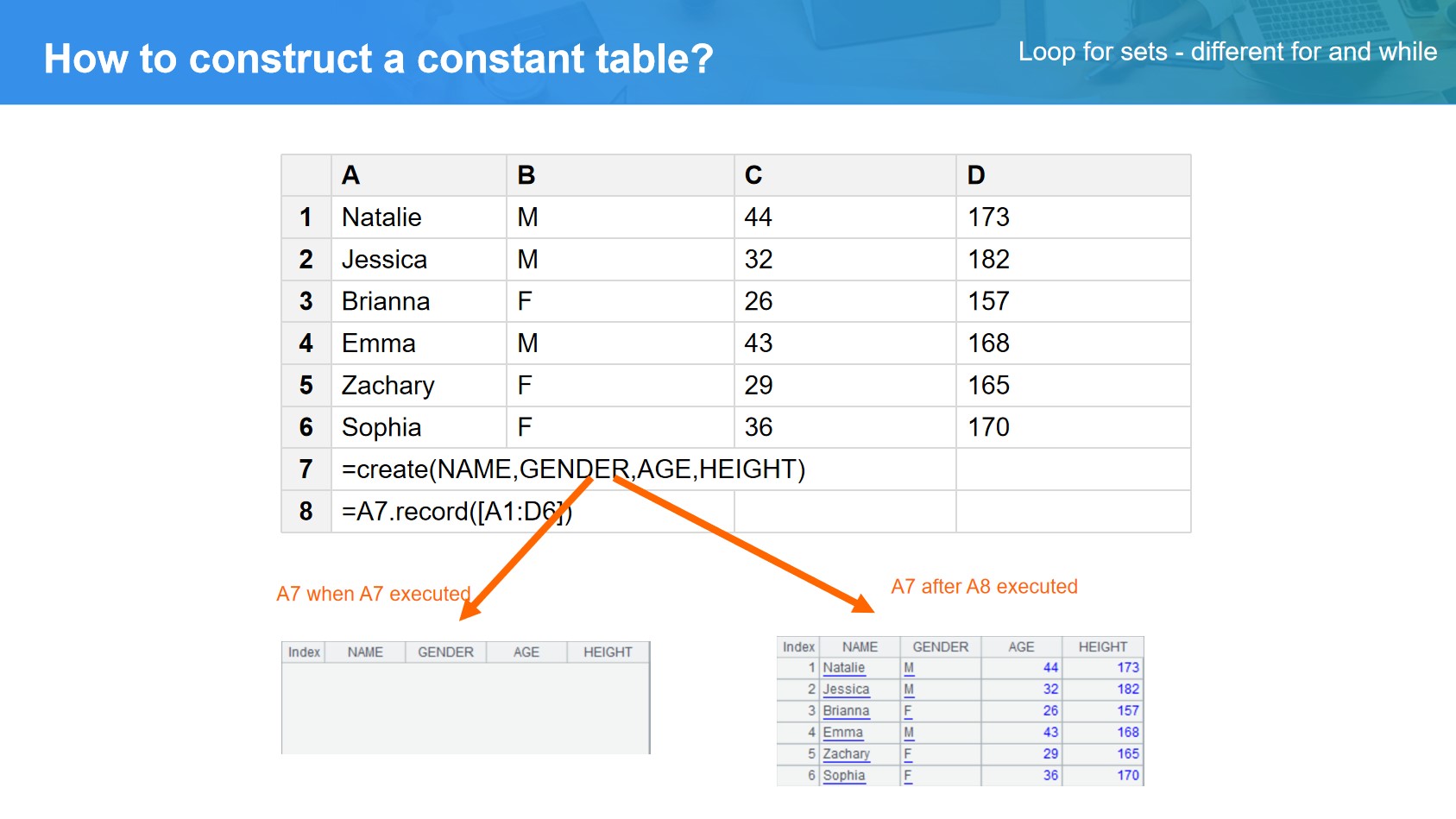This screenshot has width=1456, height=819.
Task: Click the =A7.record([A1:D6]) formula cell
Action: pos(456,512)
